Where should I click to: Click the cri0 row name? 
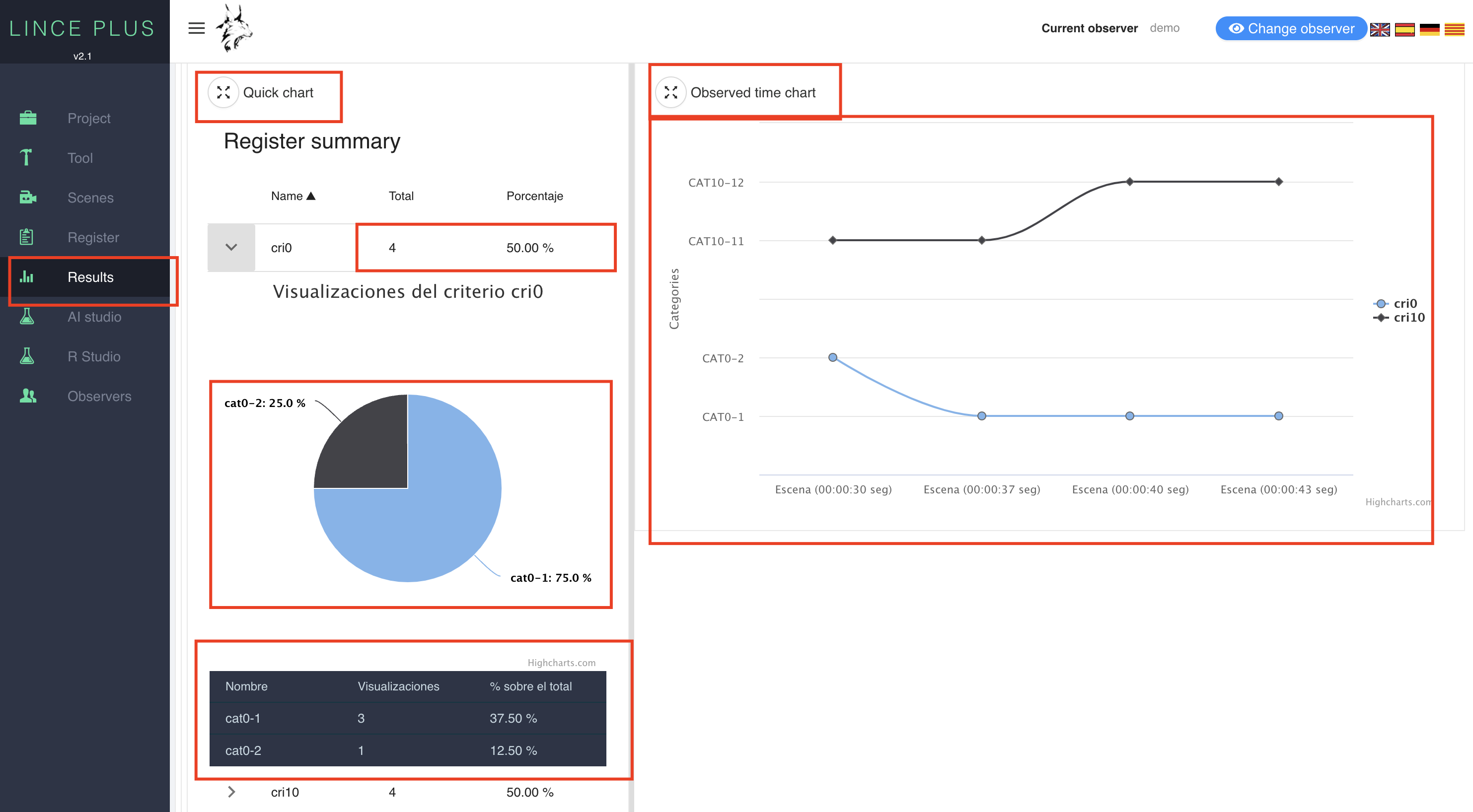click(x=281, y=248)
